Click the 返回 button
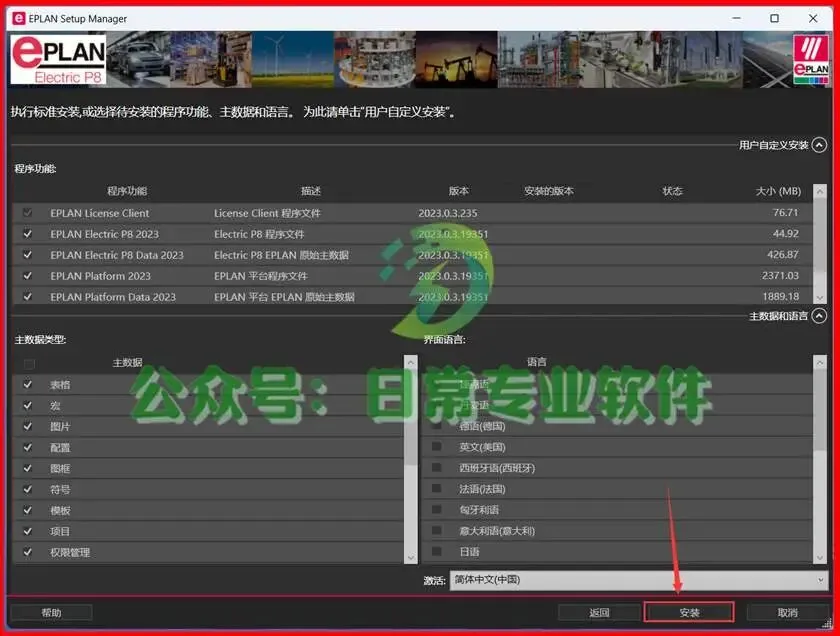840x636 pixels. pos(599,612)
